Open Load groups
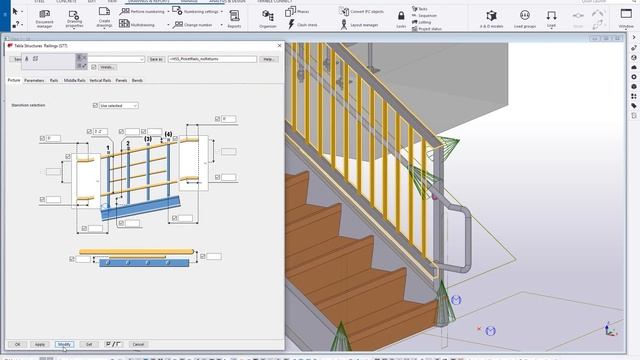 [x=524, y=19]
